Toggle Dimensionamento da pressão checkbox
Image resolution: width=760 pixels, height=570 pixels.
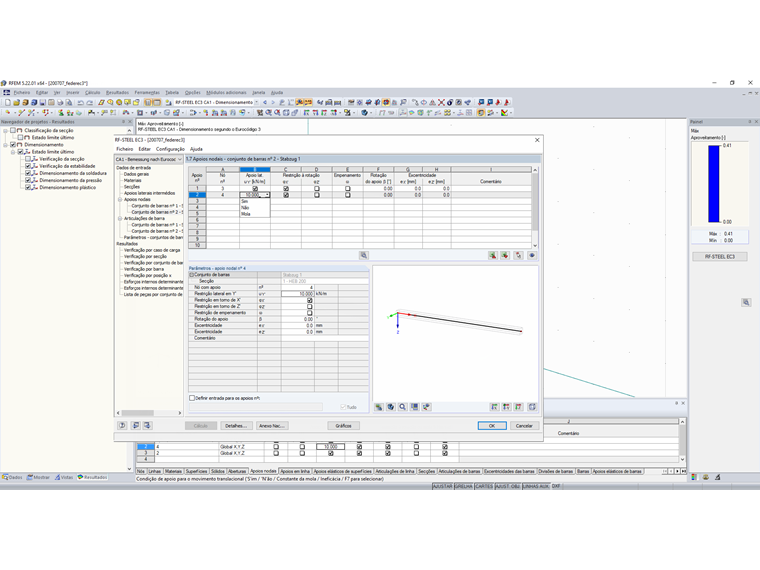tap(28, 180)
